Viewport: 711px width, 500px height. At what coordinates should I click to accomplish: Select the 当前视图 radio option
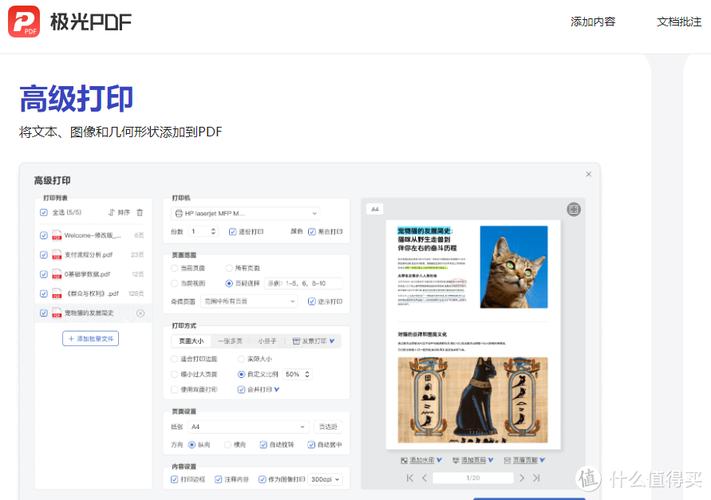174,283
